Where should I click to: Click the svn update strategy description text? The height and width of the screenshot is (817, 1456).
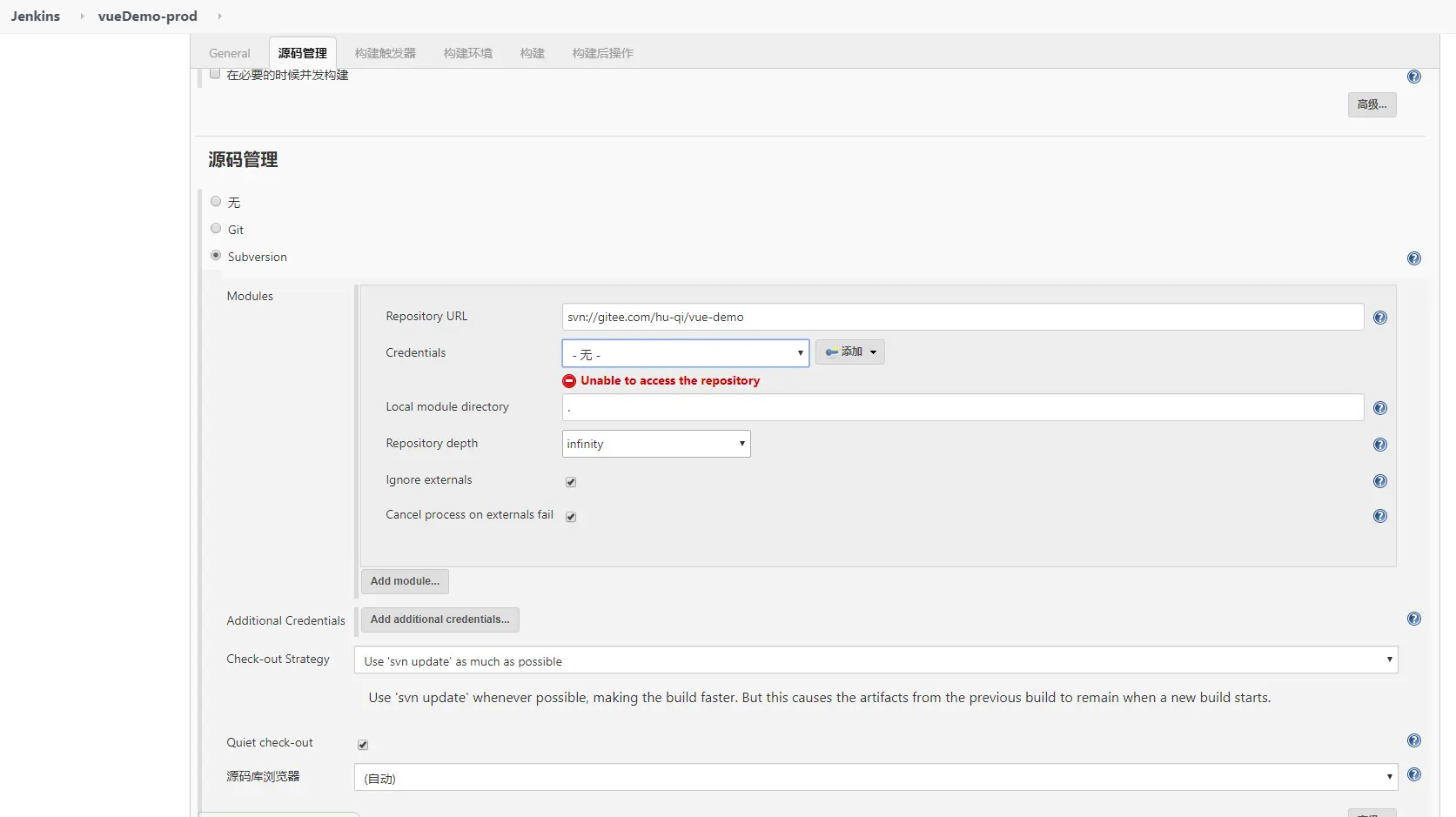pyautogui.click(x=820, y=698)
